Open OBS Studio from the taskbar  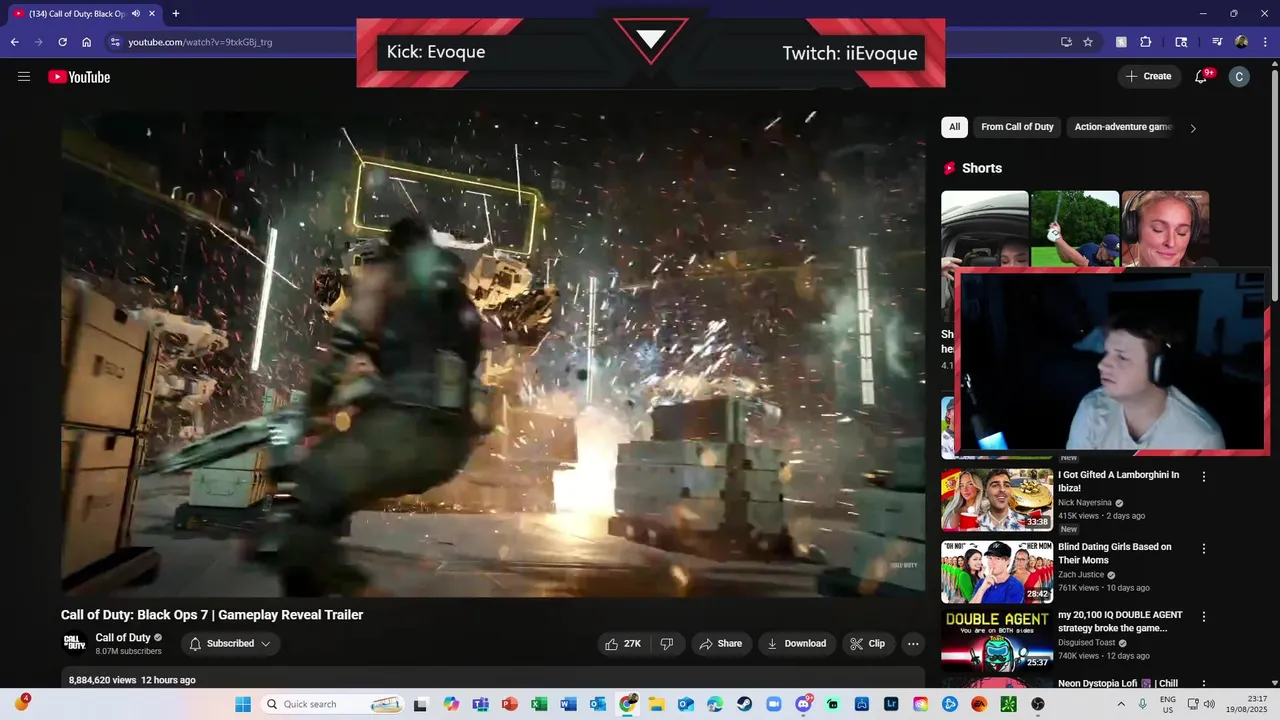tap(1038, 704)
